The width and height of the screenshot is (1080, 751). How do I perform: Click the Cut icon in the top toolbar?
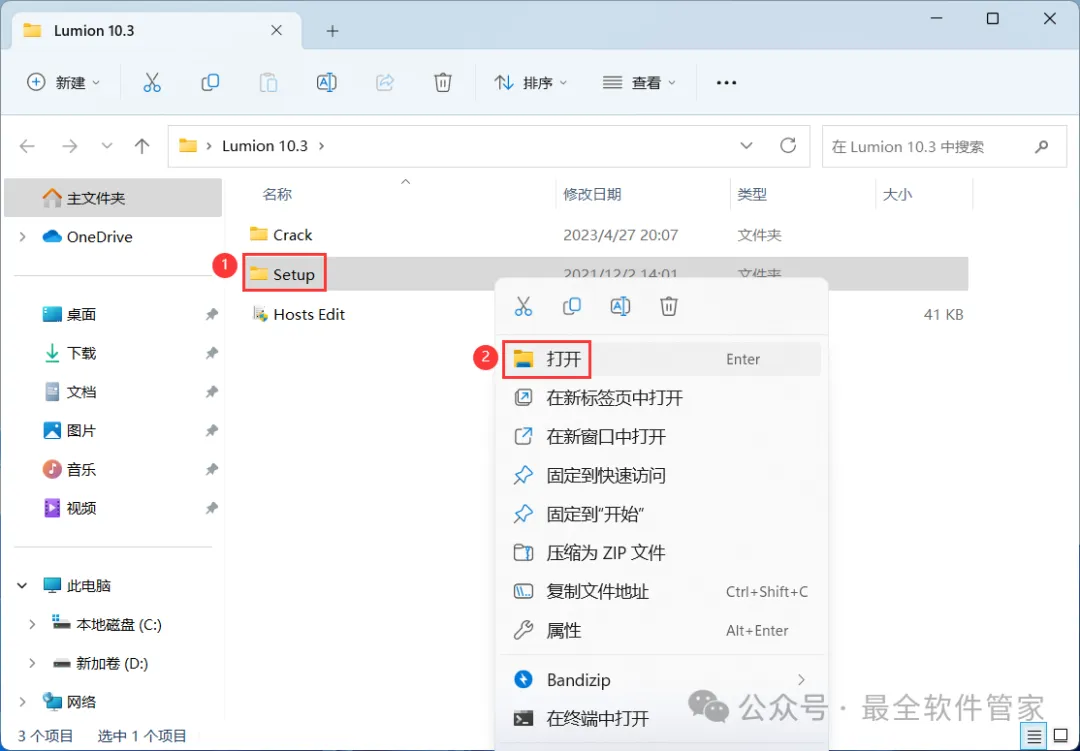(x=152, y=83)
